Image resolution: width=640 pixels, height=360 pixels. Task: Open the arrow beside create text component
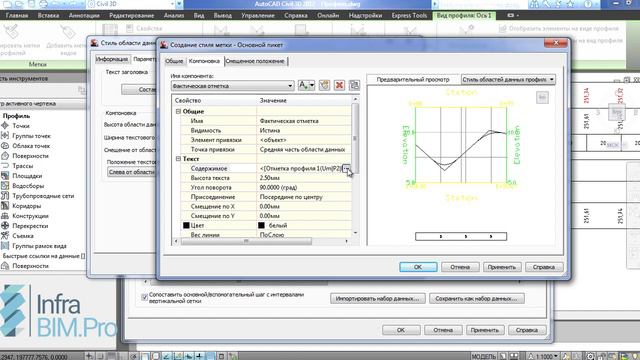[312, 85]
